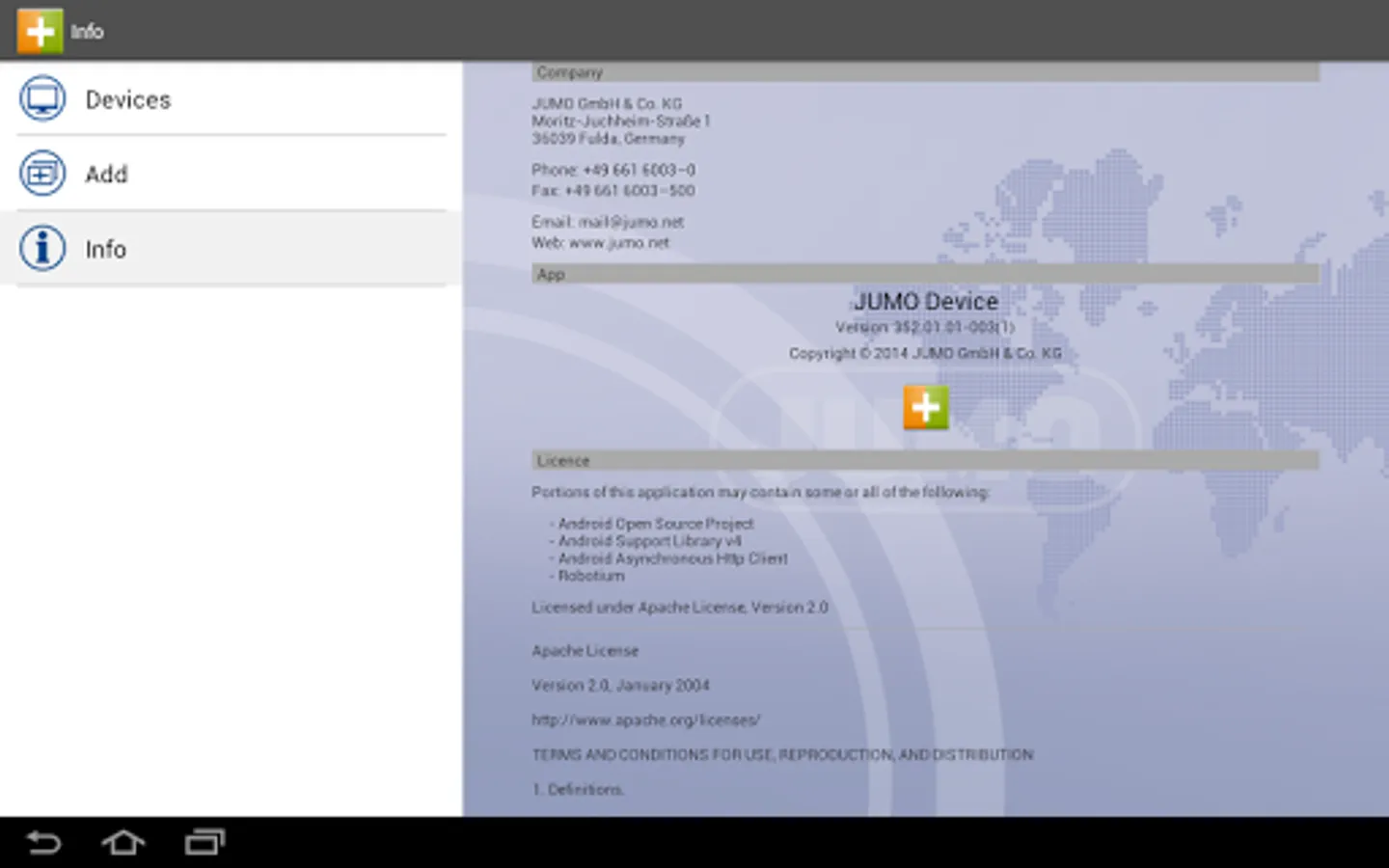The width and height of the screenshot is (1389, 868).
Task: Tap the orange plus app icon in title bar
Action: coord(40,31)
